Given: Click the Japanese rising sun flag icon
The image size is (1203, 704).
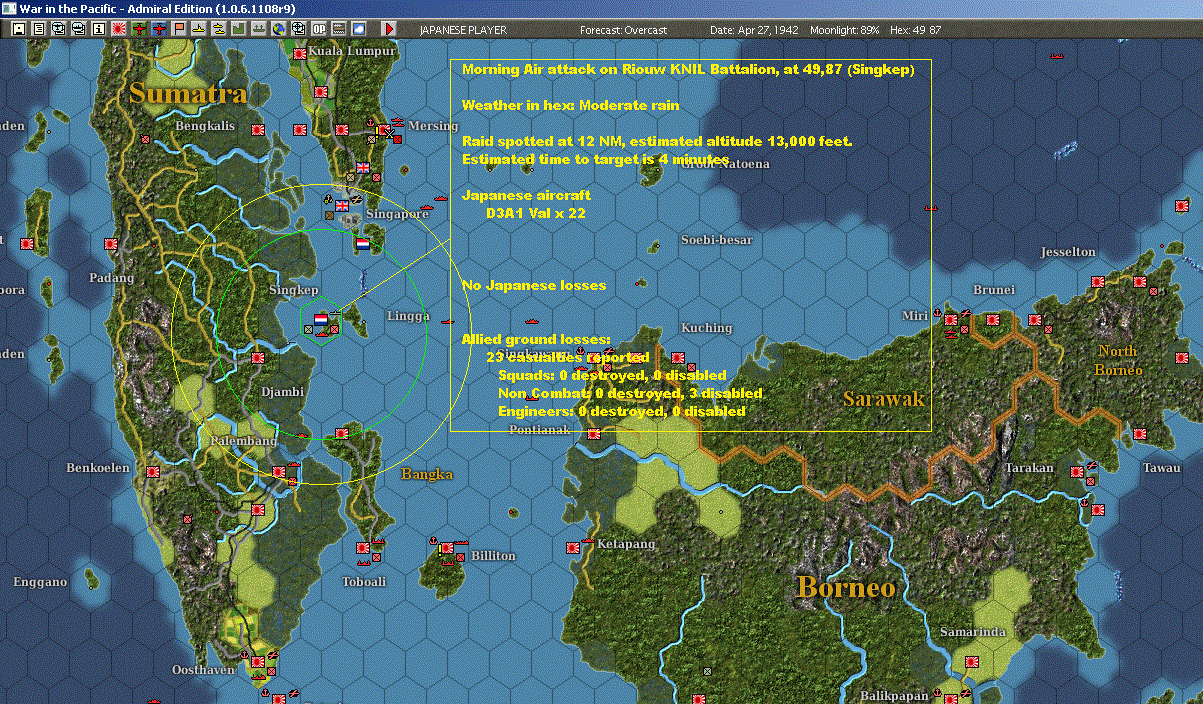Looking at the screenshot, I should pos(119,29).
